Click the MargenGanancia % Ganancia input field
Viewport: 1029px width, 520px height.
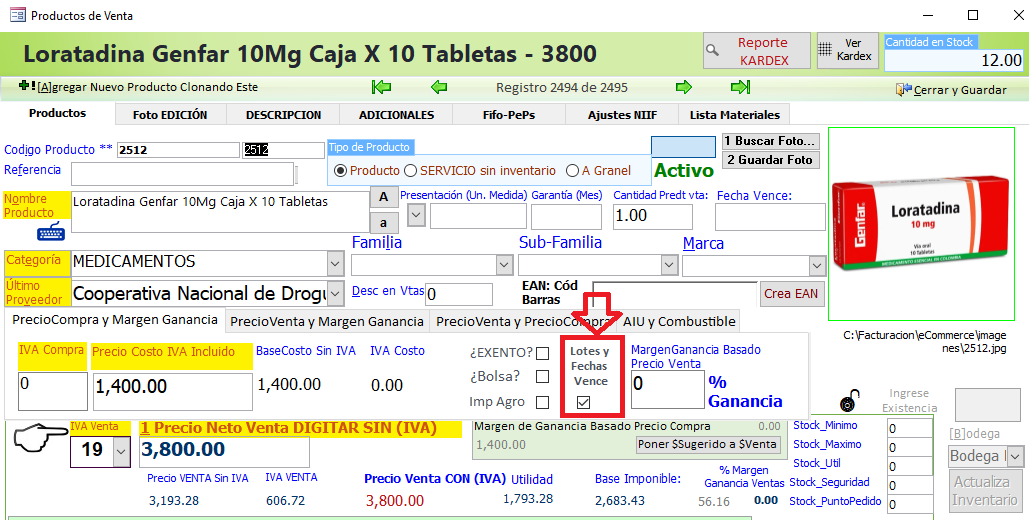click(667, 390)
